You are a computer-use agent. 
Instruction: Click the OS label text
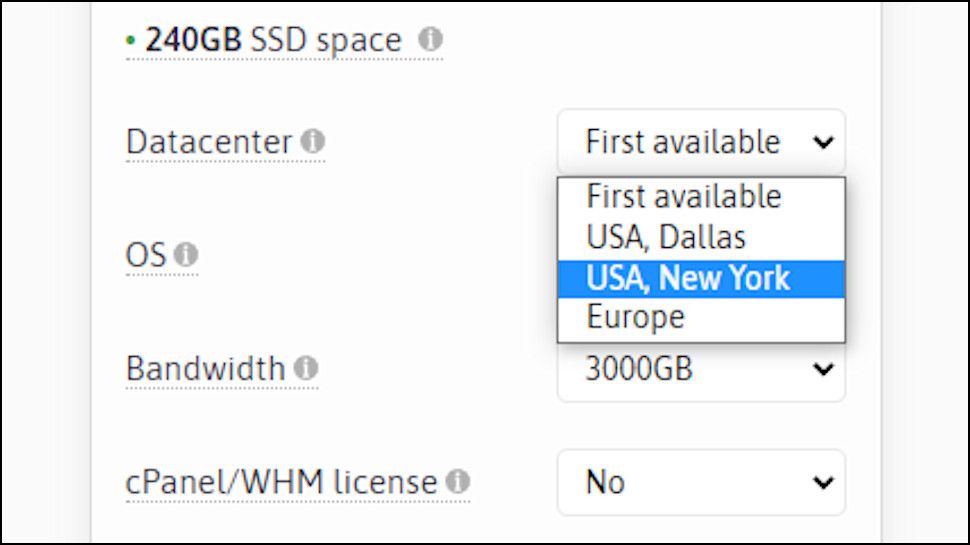pyautogui.click(x=145, y=255)
